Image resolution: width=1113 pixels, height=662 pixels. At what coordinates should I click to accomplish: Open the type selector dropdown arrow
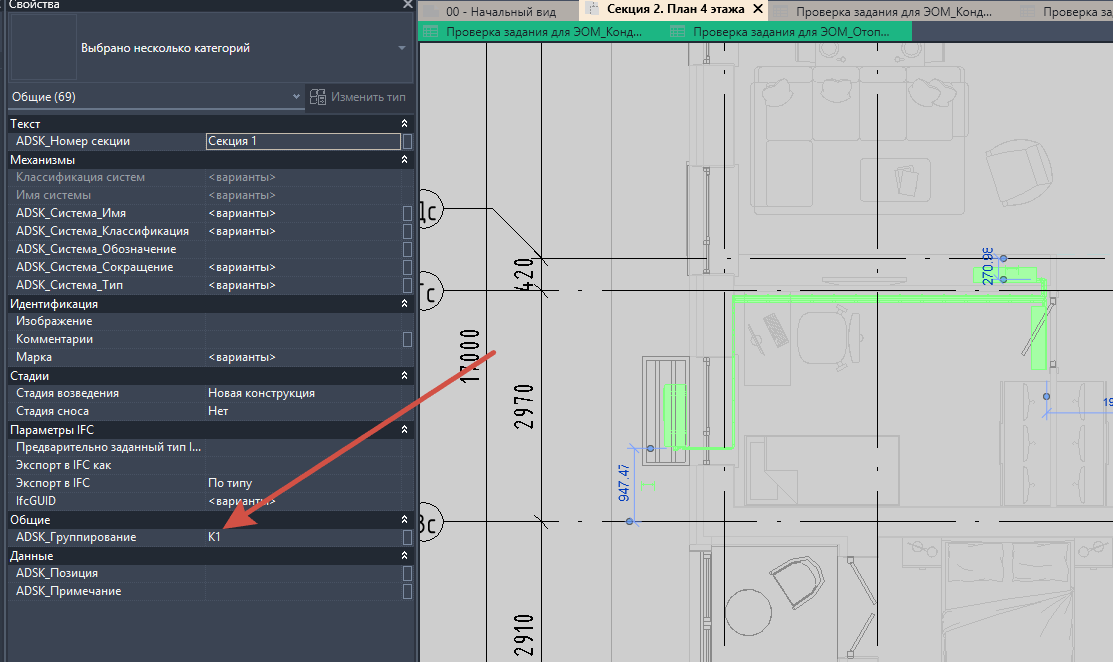402,48
